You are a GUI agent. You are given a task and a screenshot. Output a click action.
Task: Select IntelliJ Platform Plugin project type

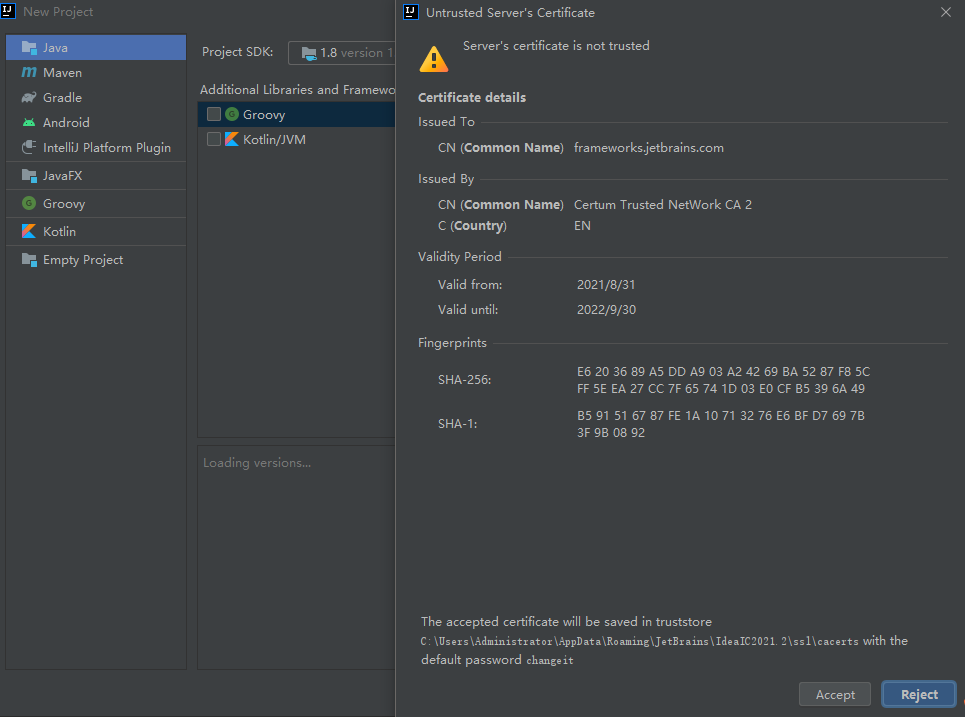point(96,148)
